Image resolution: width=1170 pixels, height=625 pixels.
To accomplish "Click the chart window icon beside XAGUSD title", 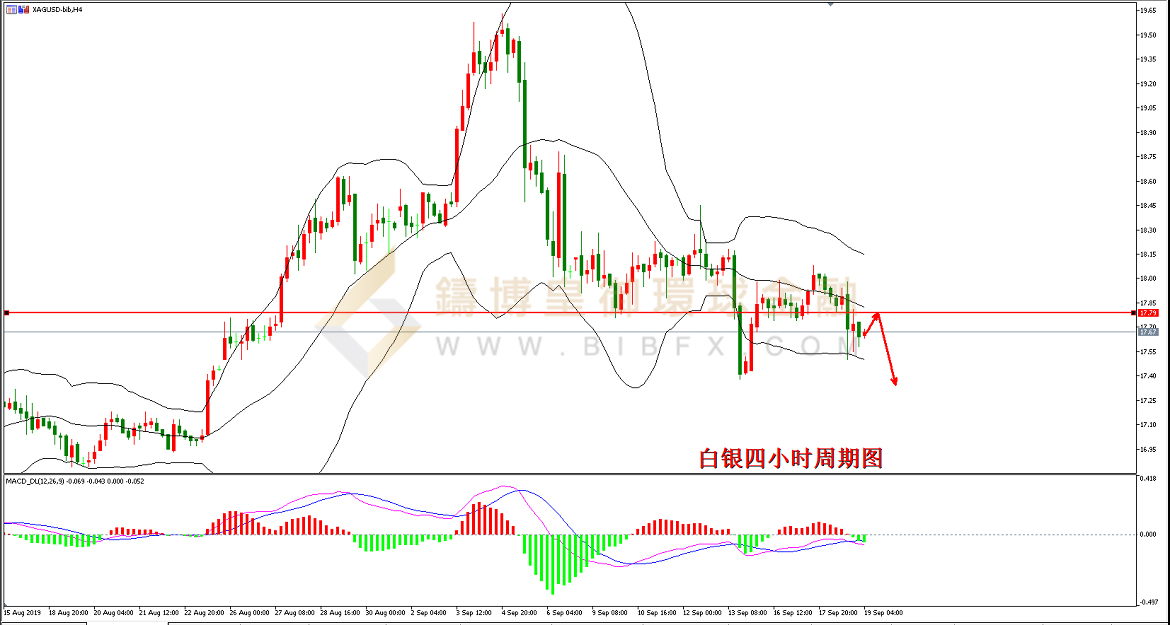I will 10,9.
